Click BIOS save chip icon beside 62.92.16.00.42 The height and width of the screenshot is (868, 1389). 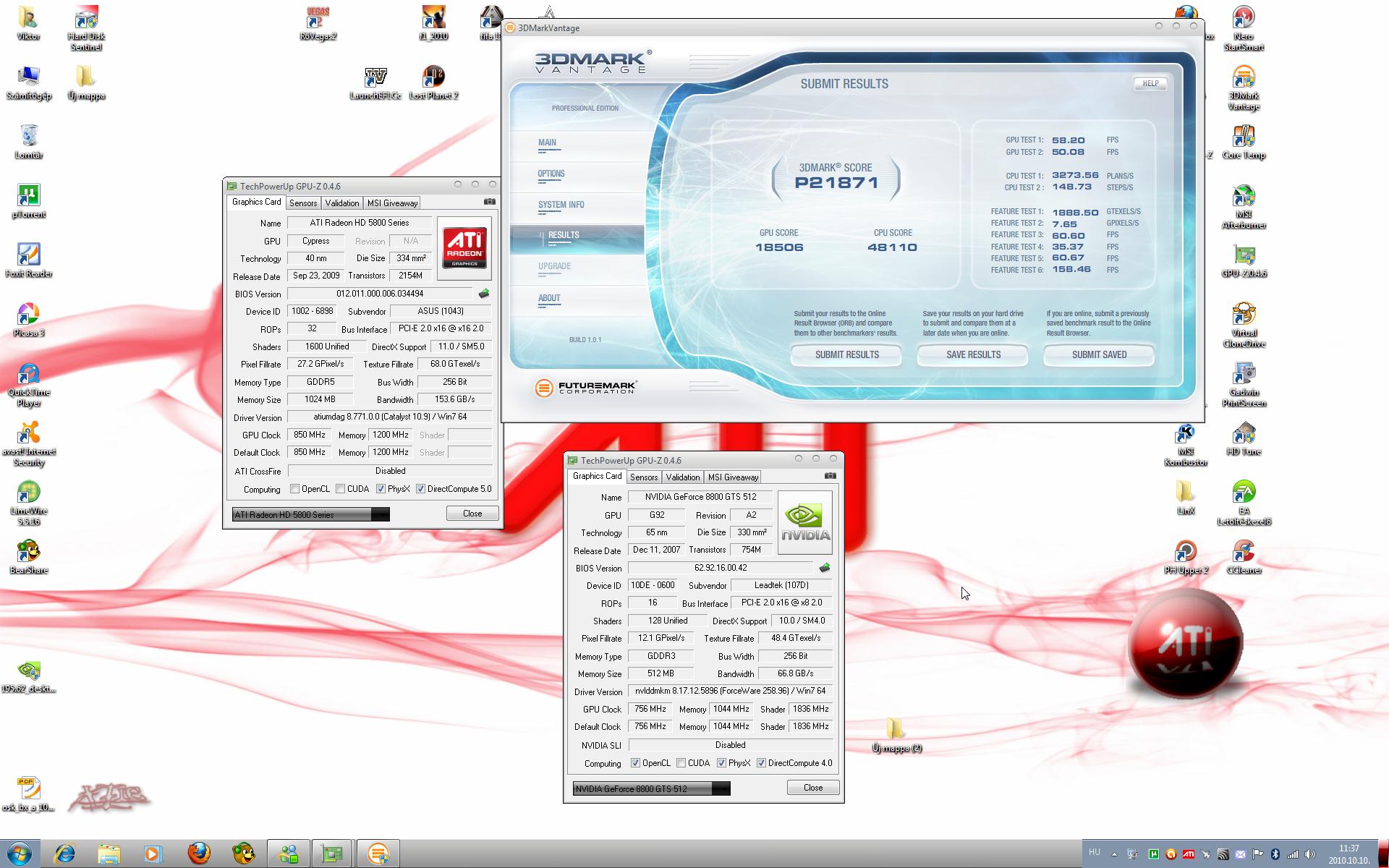(824, 568)
